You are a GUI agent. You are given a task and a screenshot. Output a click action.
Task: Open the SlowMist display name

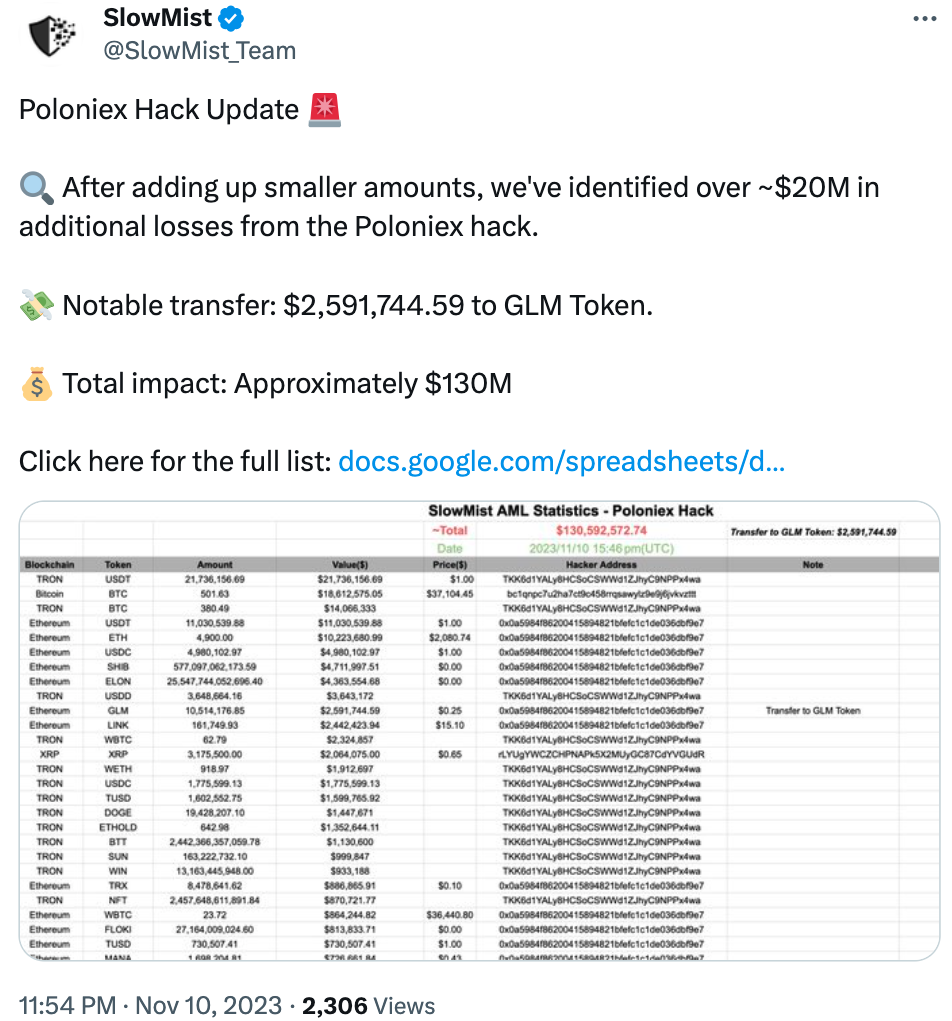(x=158, y=18)
